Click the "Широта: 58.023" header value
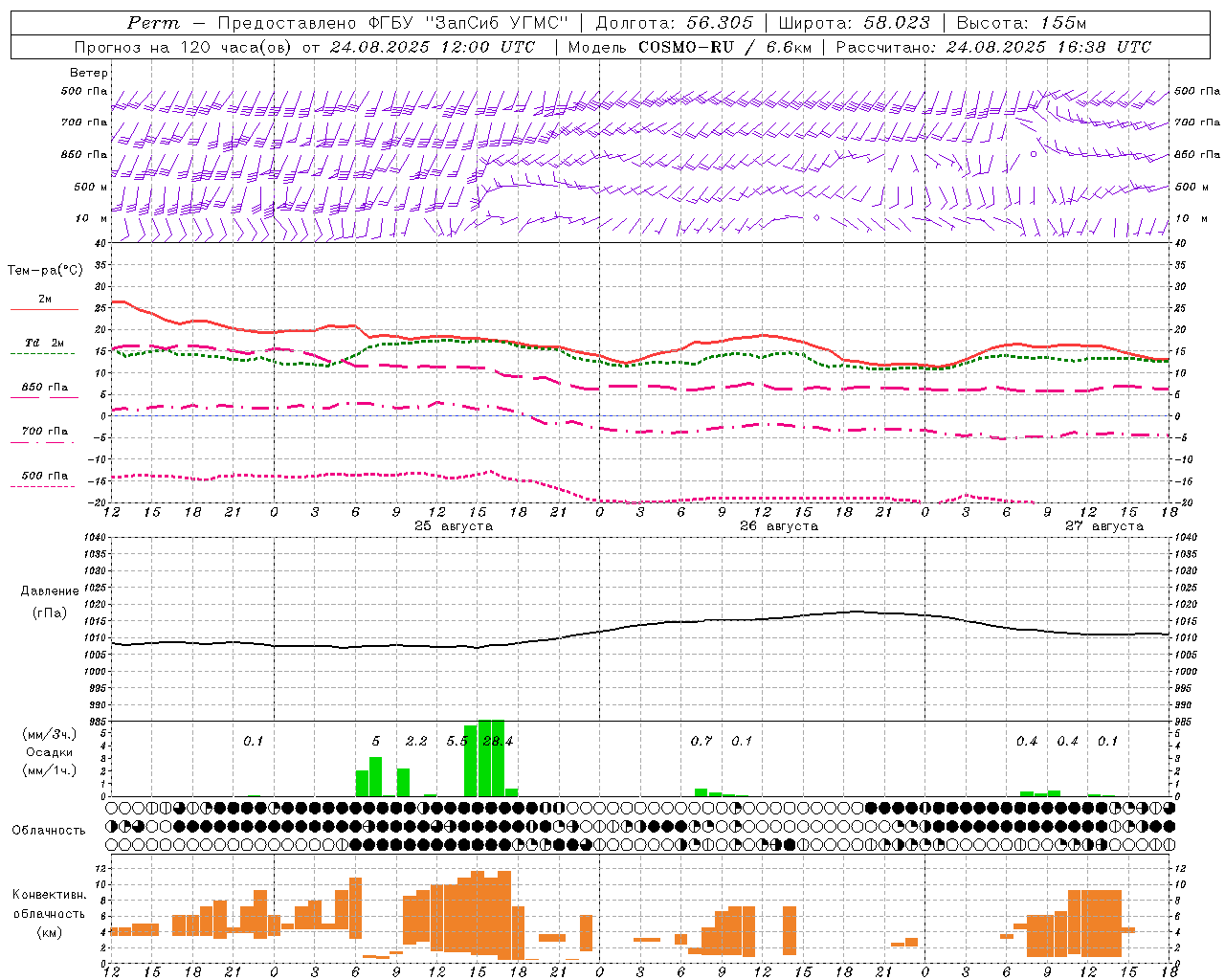1225x980 pixels. click(854, 23)
